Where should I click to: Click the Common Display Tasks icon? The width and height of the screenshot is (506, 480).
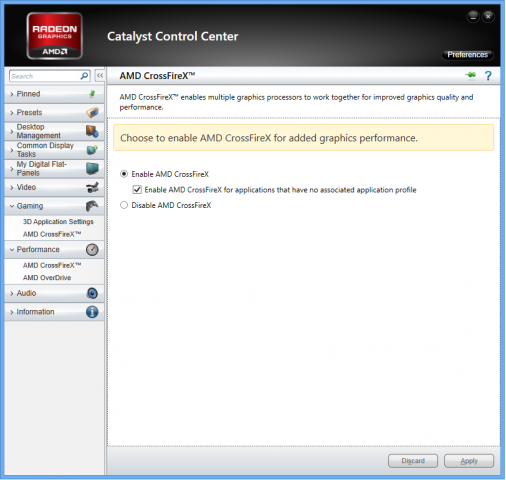92,150
